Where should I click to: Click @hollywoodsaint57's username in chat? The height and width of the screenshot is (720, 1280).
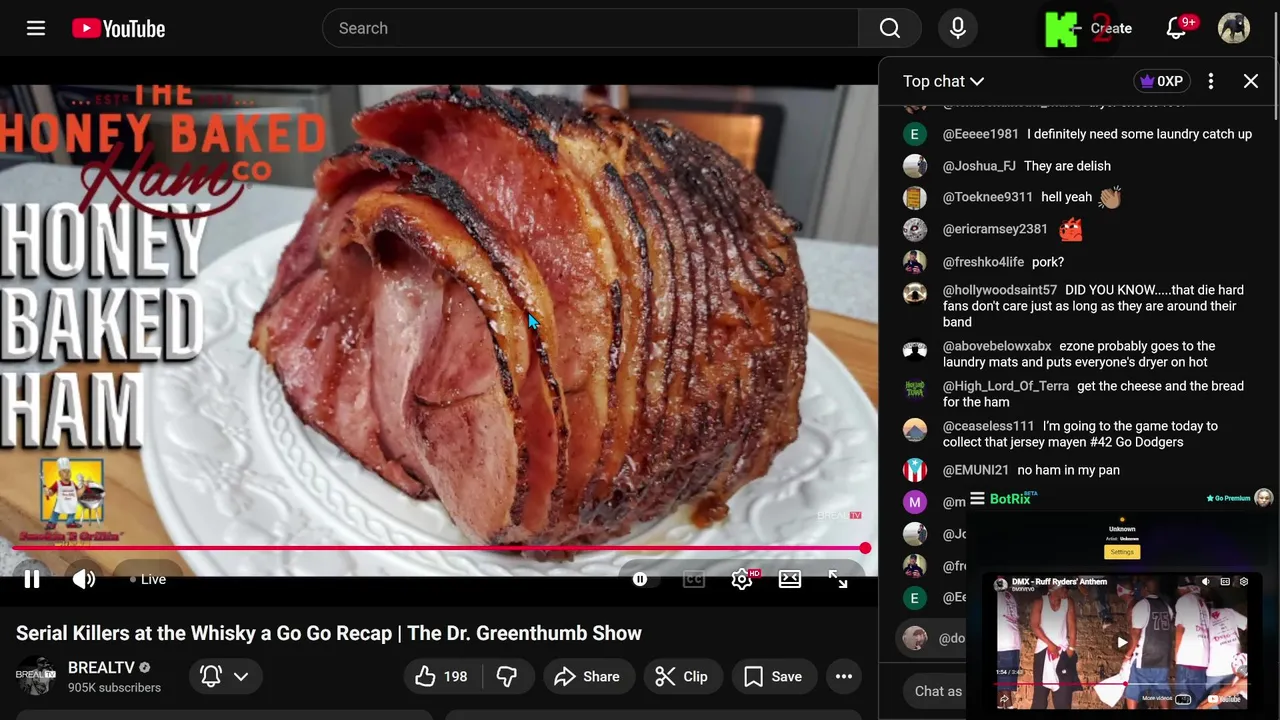(999, 290)
